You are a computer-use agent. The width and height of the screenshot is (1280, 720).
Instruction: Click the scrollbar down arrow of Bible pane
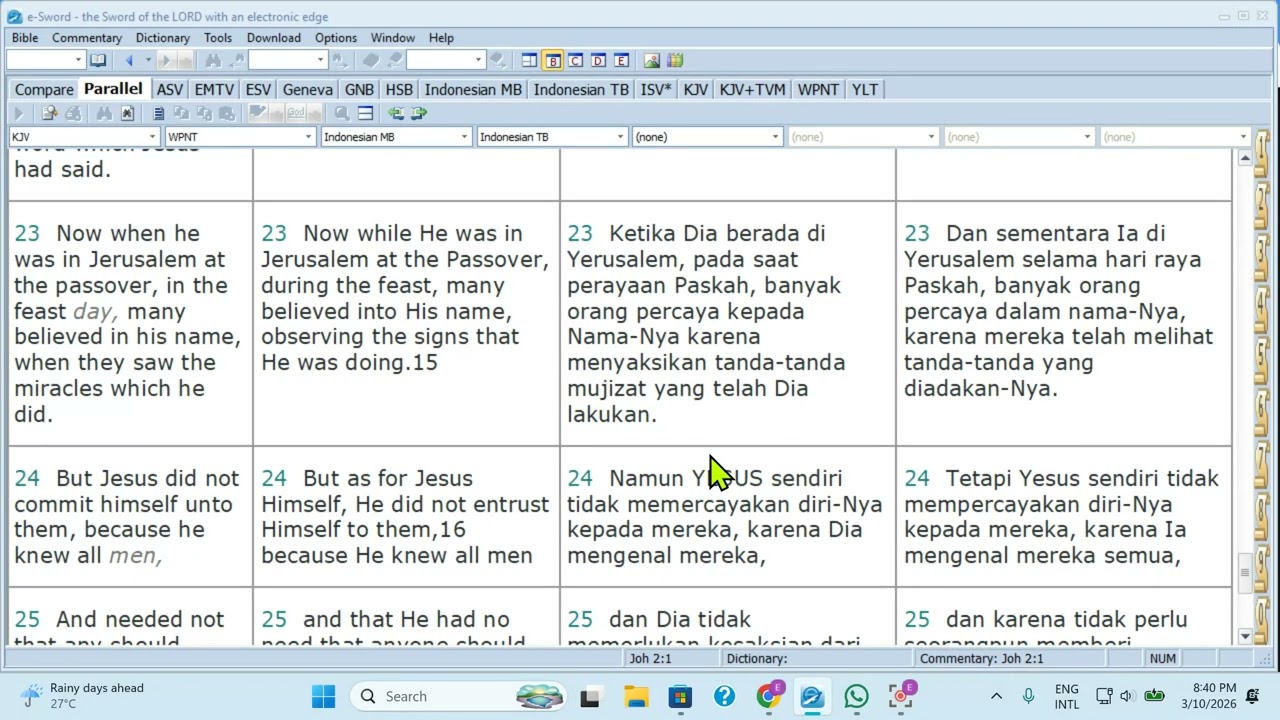1245,636
